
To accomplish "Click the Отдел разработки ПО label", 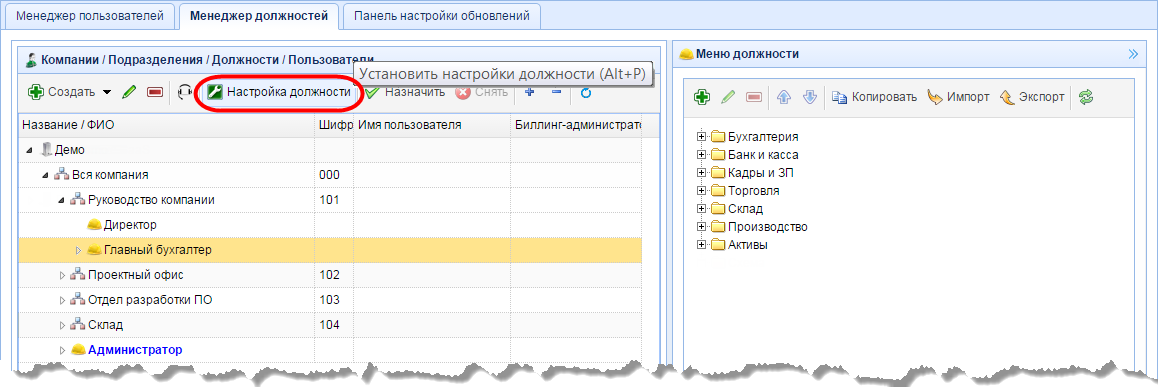I will tap(151, 301).
